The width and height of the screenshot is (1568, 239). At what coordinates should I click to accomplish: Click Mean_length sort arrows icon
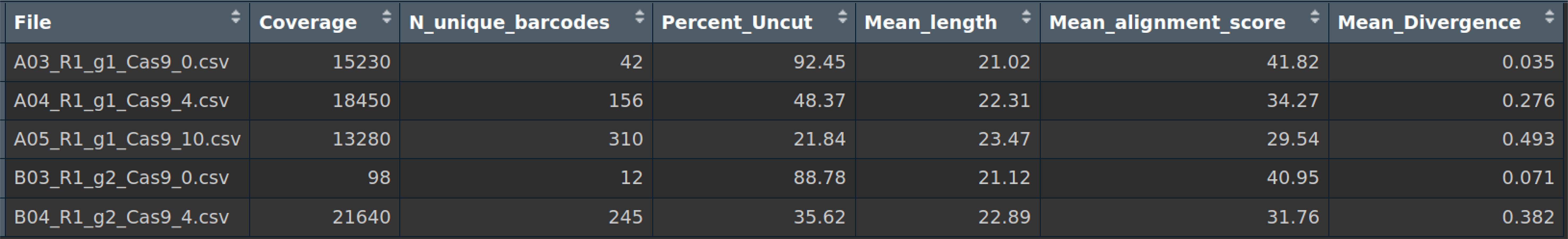(1026, 17)
